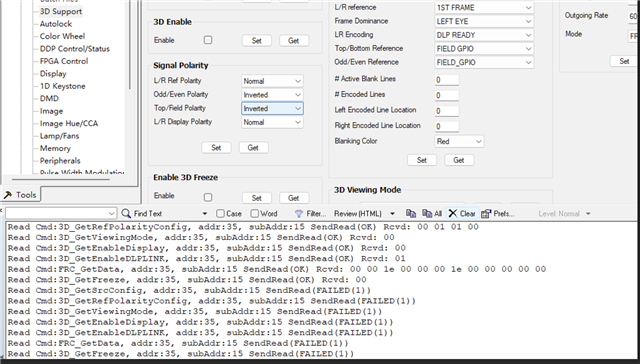Open the search text combo box
Screen dimensions: 640x364
coord(61,213)
